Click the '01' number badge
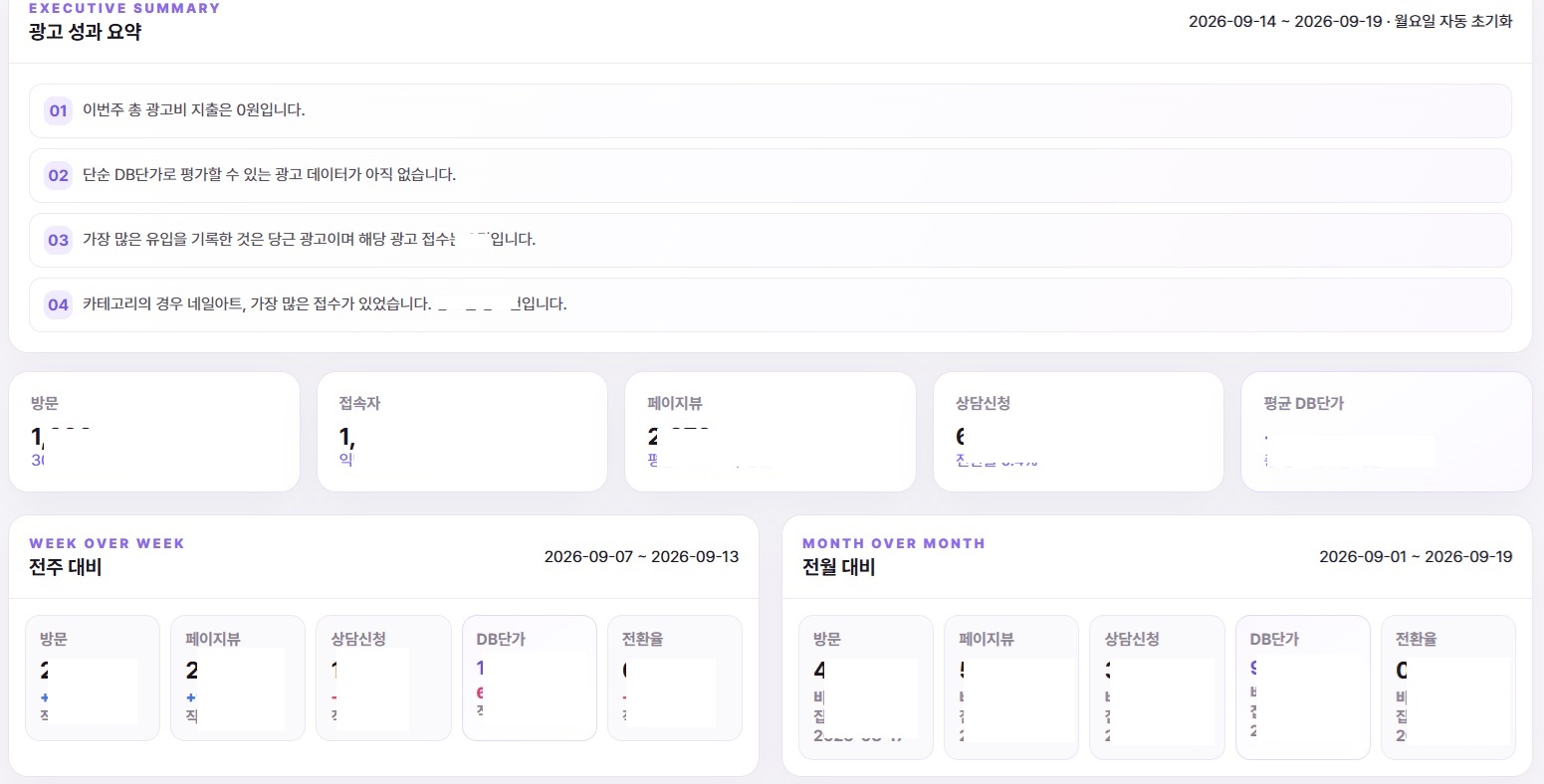Image resolution: width=1544 pixels, height=784 pixels. click(58, 110)
